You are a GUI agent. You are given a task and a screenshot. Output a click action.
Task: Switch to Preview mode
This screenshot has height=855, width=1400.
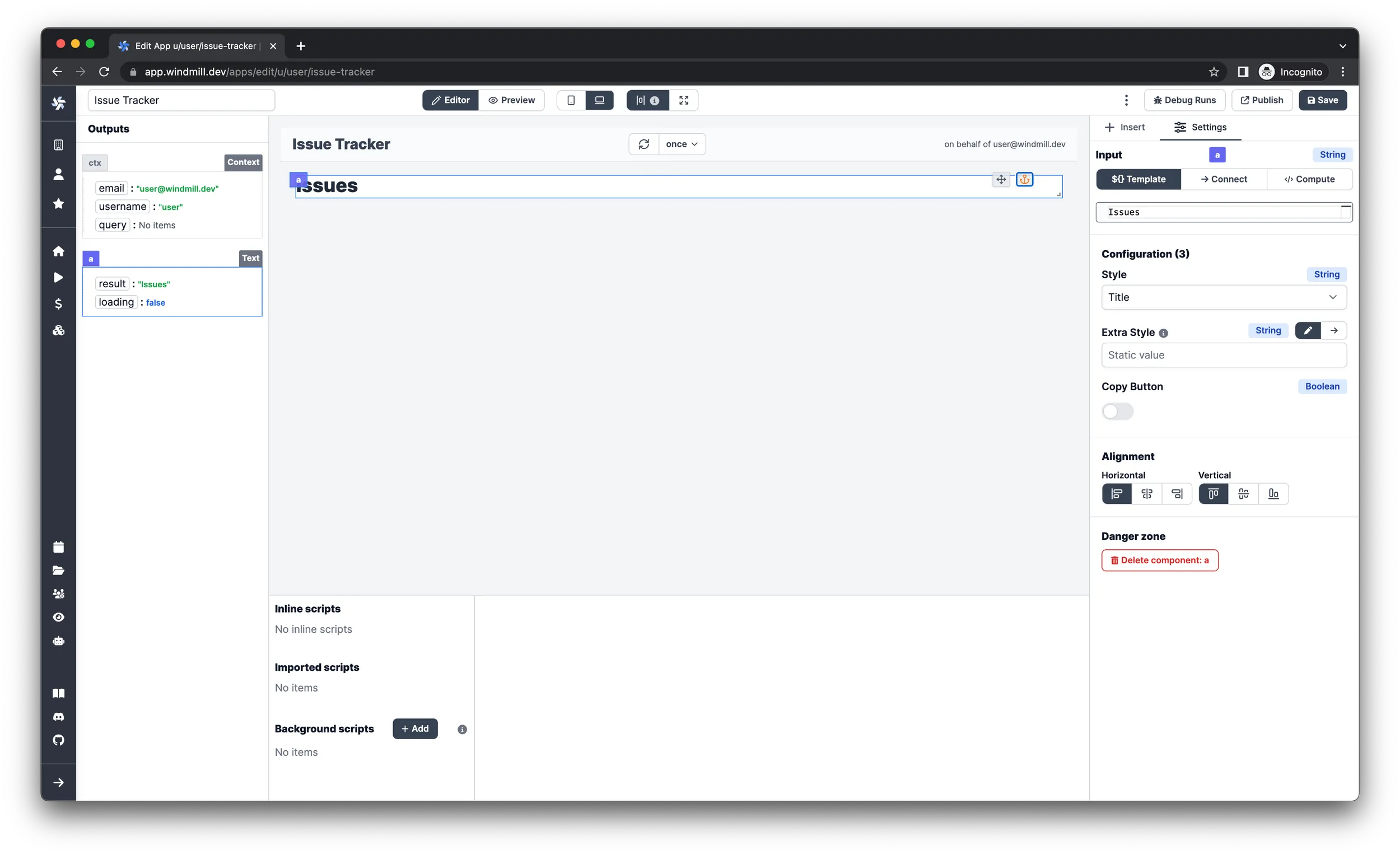click(511, 100)
